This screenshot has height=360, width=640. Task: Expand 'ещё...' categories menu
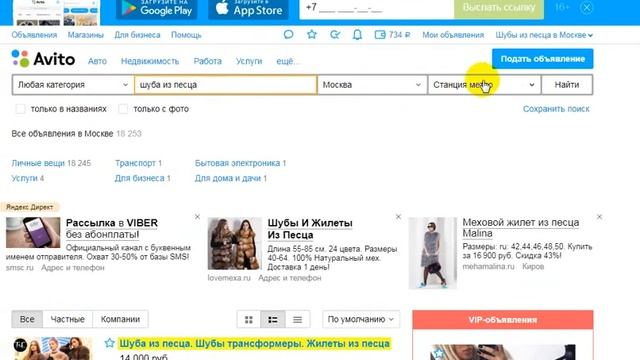pyautogui.click(x=288, y=61)
